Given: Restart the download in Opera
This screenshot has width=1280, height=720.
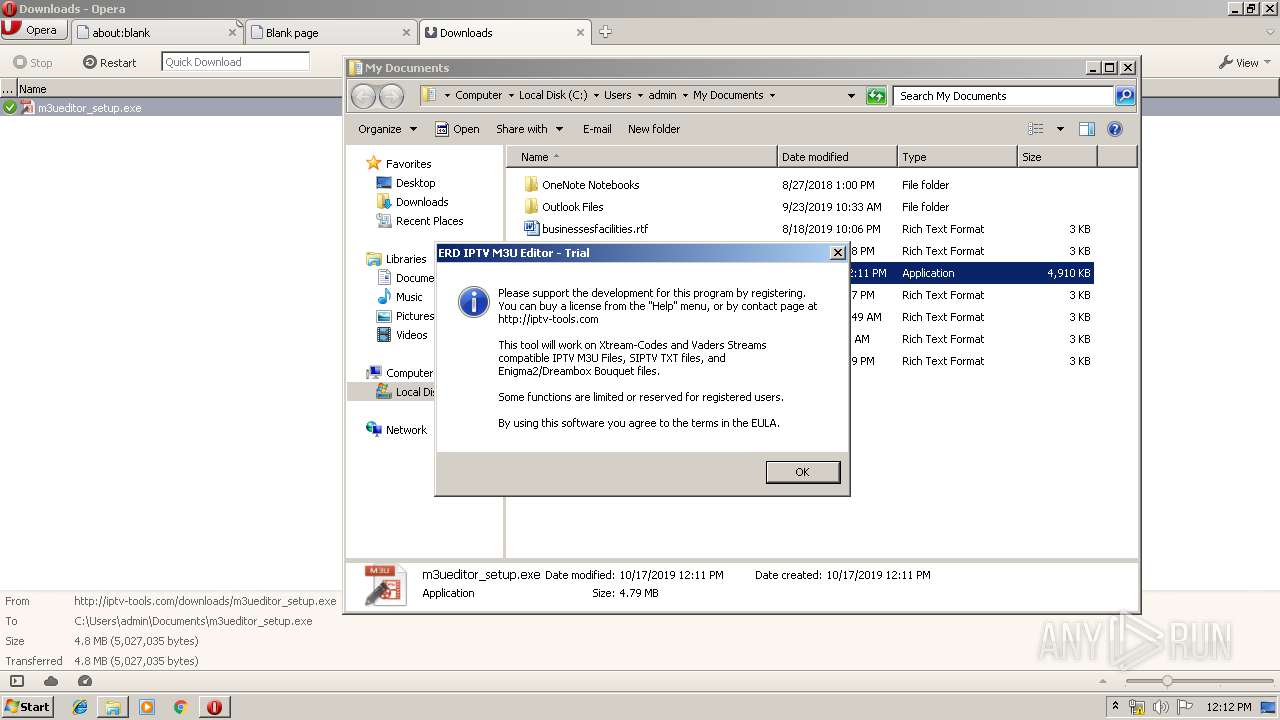Looking at the screenshot, I should tap(110, 62).
